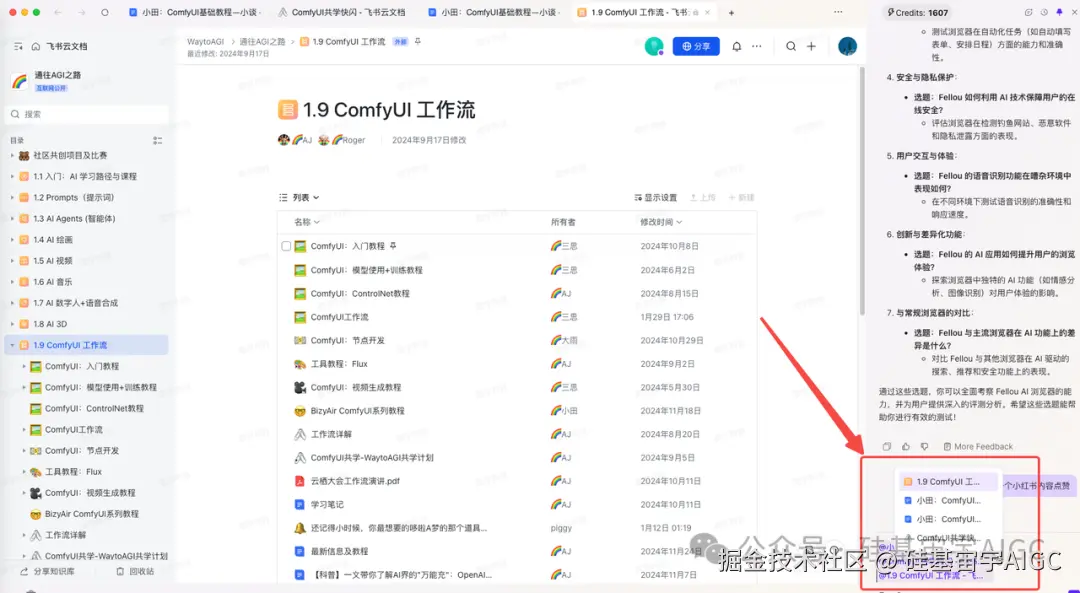Image resolution: width=1080 pixels, height=593 pixels.
Task: Click the copy icon under the Fellou response
Action: click(887, 446)
